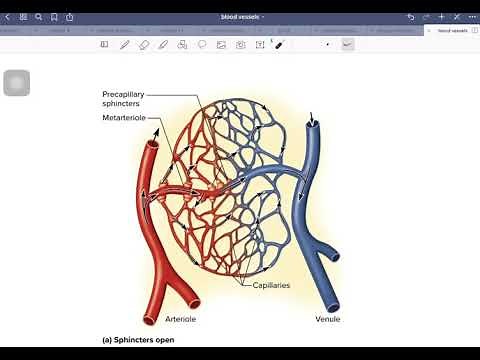Screen dimensions: 480x360
Task: Open the 'blood vessels' document title dropdown
Action: pos(242,17)
